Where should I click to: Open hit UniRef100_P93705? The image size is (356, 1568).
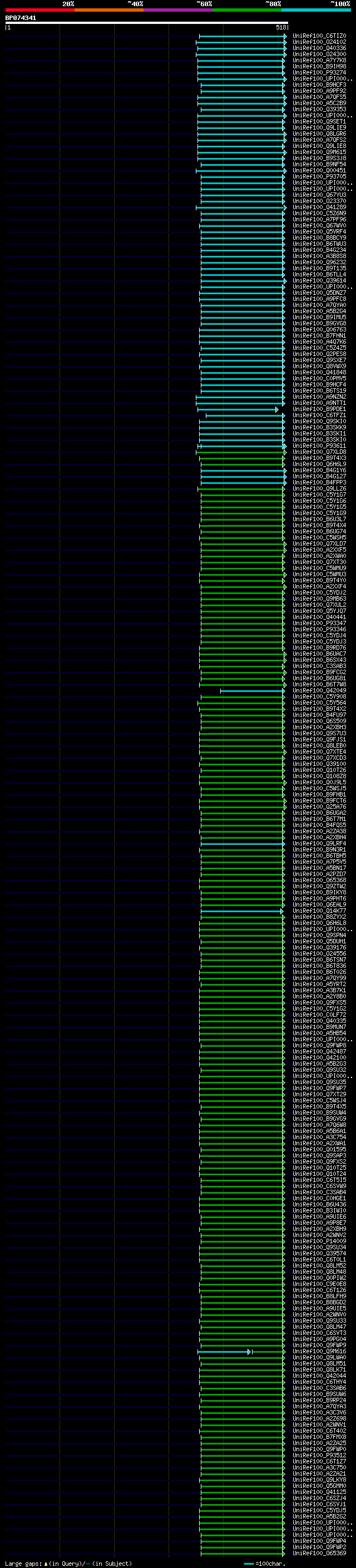319,176
